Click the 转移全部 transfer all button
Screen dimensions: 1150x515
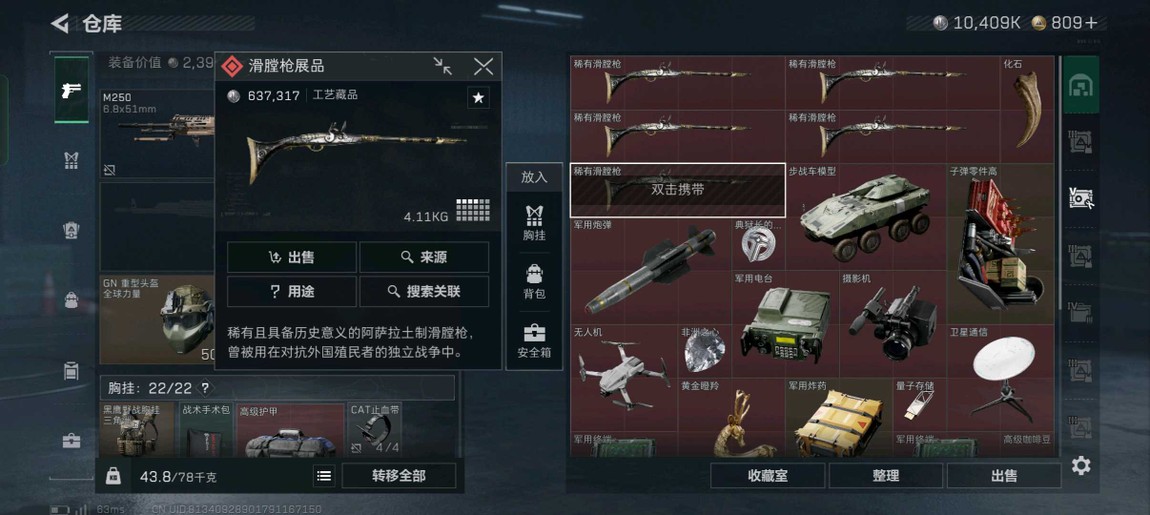(x=399, y=476)
